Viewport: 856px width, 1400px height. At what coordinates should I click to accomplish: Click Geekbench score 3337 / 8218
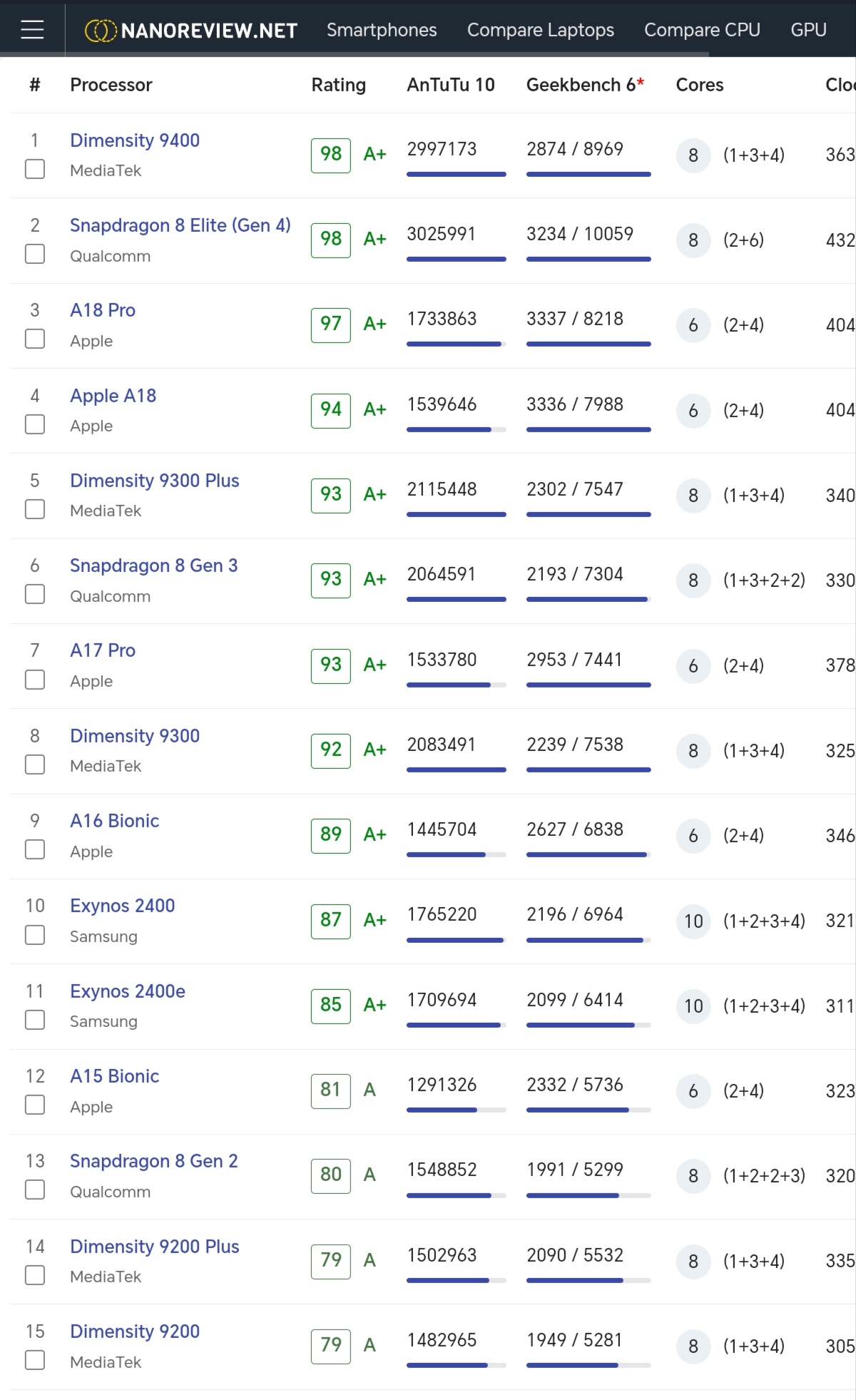[575, 319]
